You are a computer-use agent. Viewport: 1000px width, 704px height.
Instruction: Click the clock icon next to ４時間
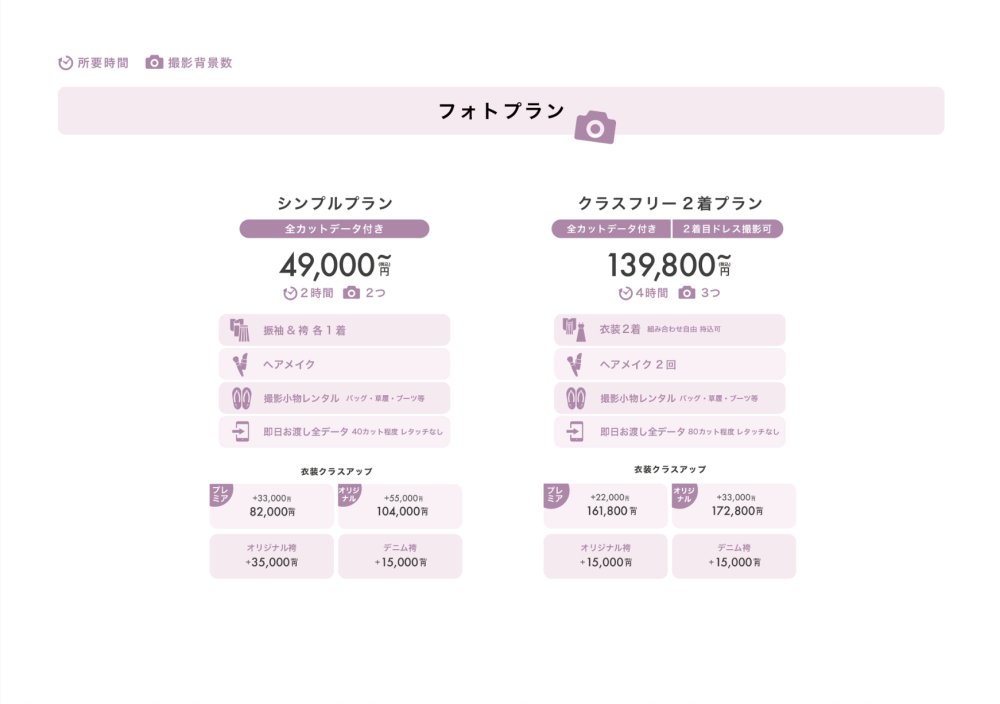tap(625, 293)
